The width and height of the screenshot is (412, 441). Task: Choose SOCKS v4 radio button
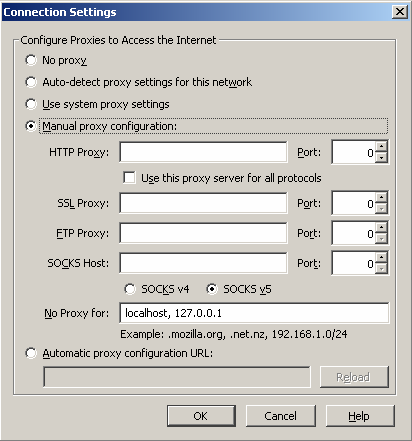[130, 289]
